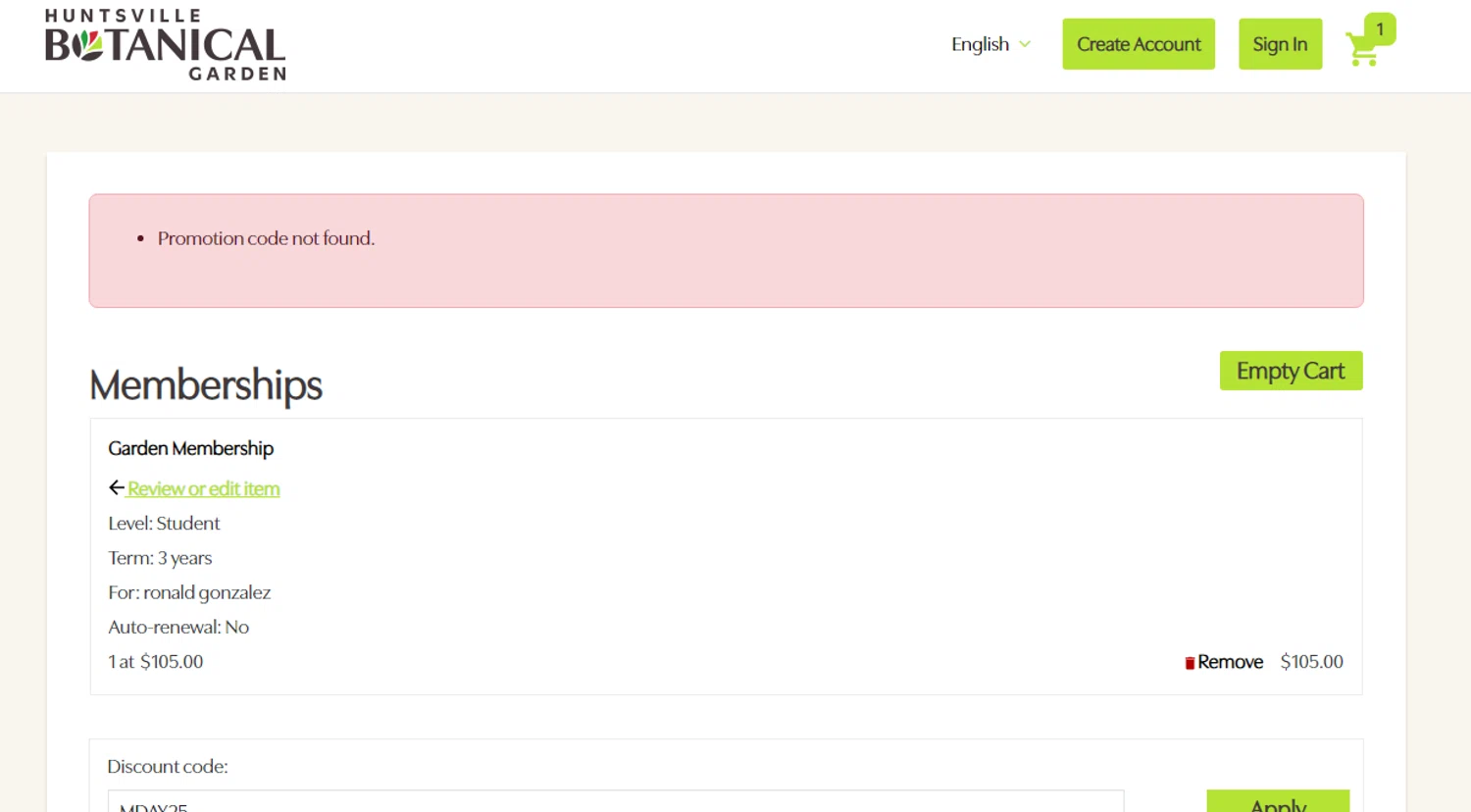Viewport: 1471px width, 812px height.
Task: Click the back arrow before Review or edit item
Action: pos(117,487)
